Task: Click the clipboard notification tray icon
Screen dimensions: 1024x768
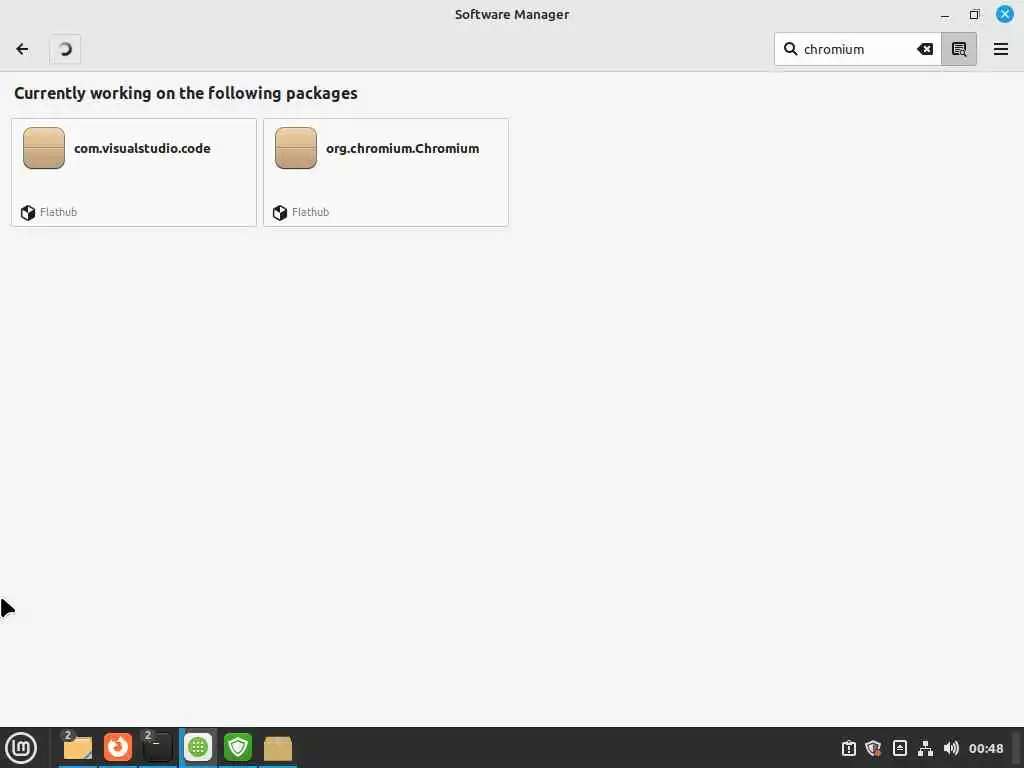Action: 848,748
